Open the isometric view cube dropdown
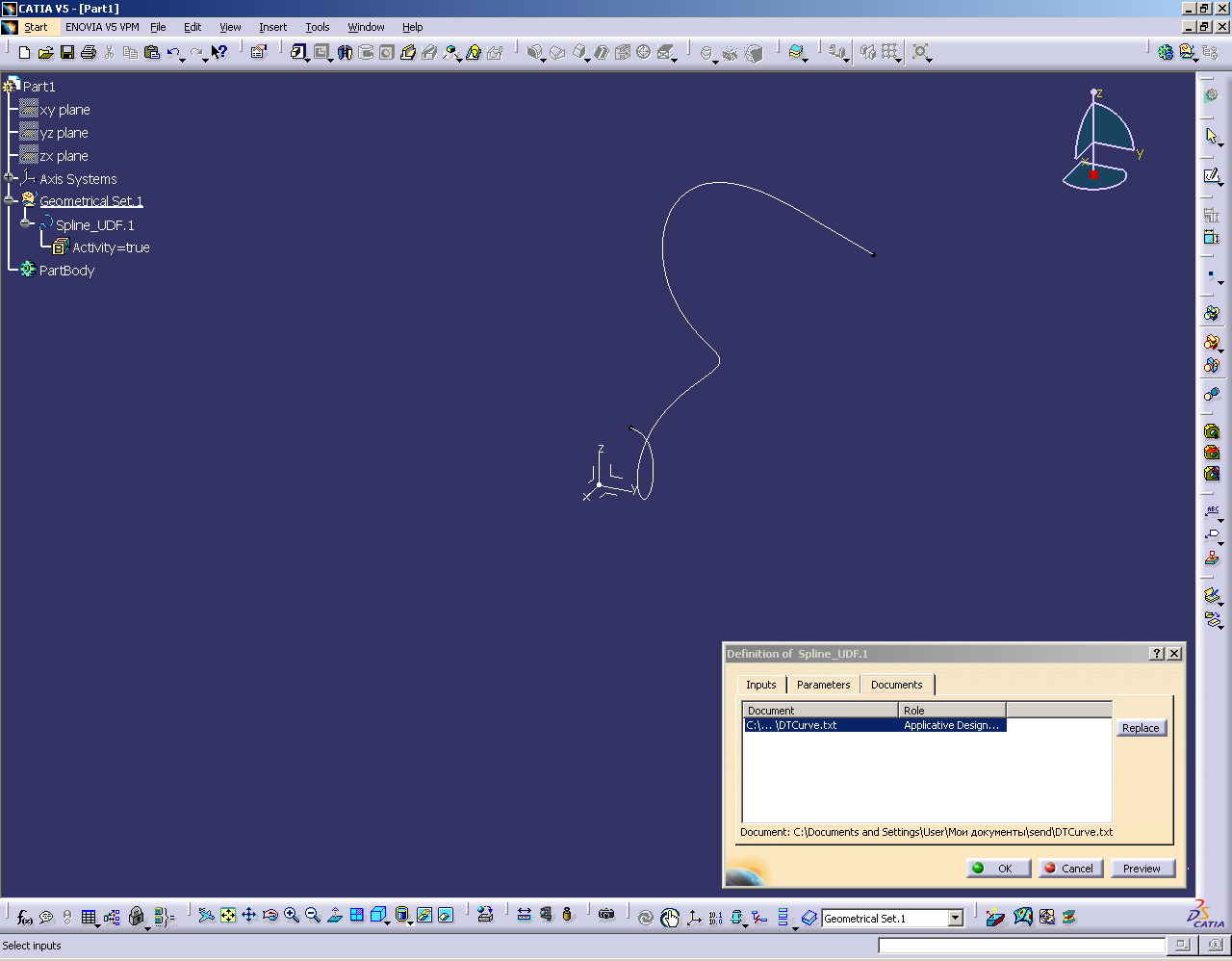1232x961 pixels. click(387, 923)
